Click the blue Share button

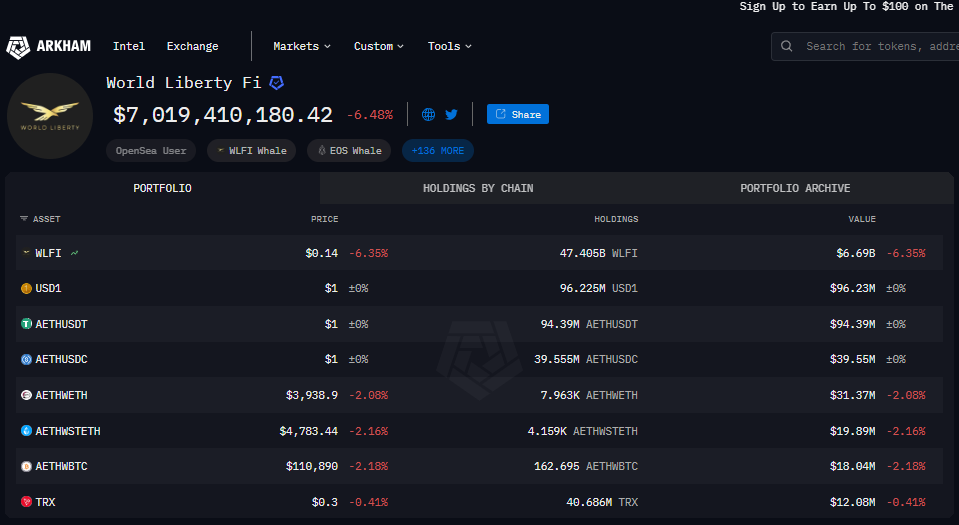[x=518, y=115]
